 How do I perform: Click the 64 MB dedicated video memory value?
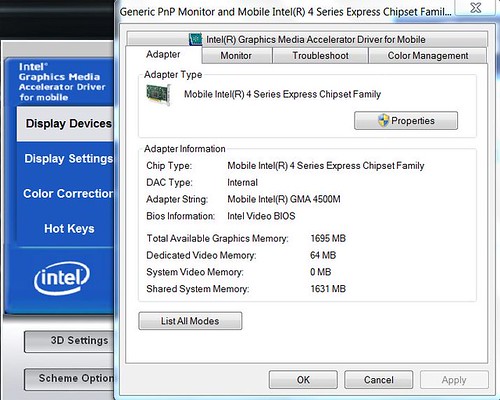pyautogui.click(x=323, y=255)
